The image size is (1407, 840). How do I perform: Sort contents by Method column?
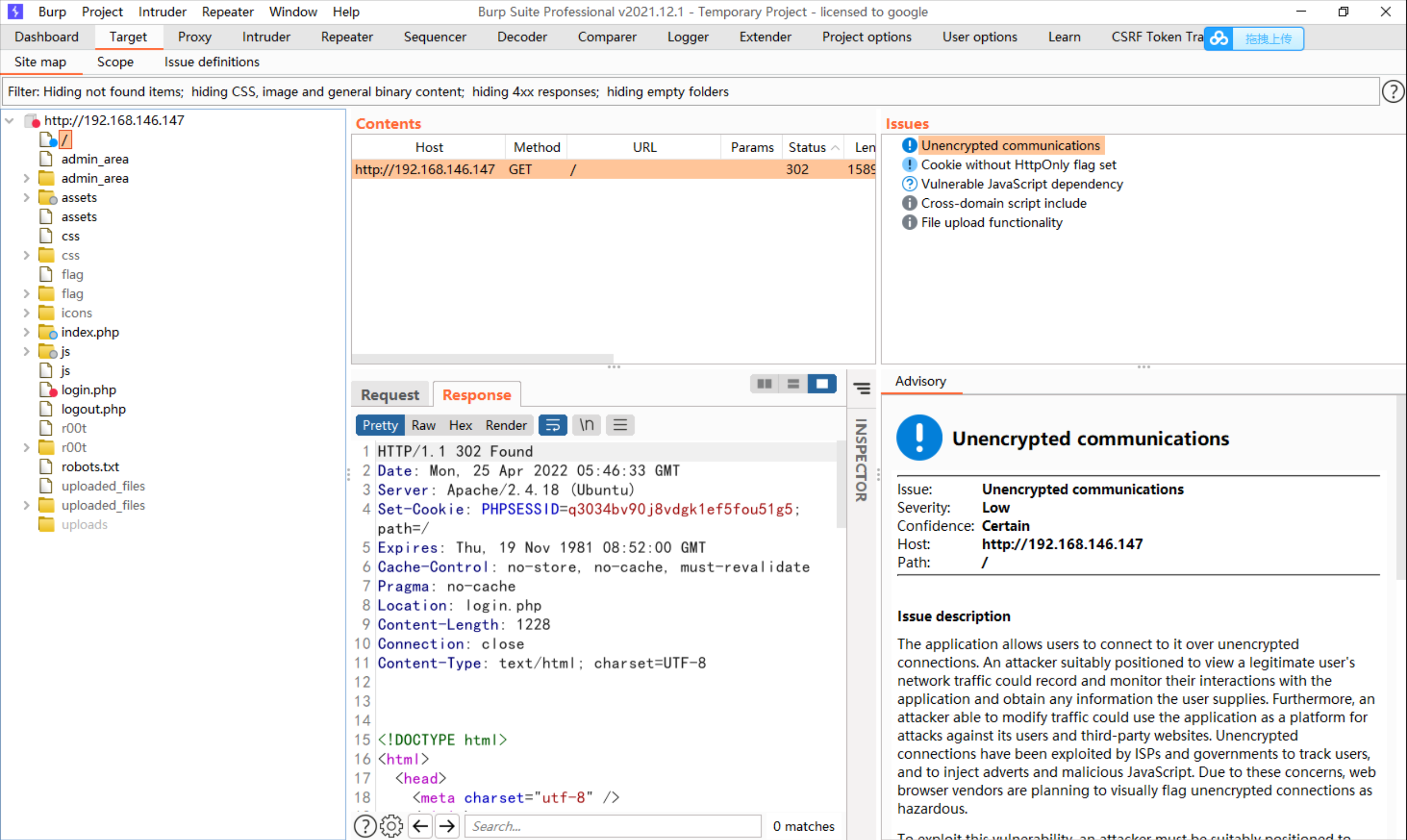tap(536, 147)
